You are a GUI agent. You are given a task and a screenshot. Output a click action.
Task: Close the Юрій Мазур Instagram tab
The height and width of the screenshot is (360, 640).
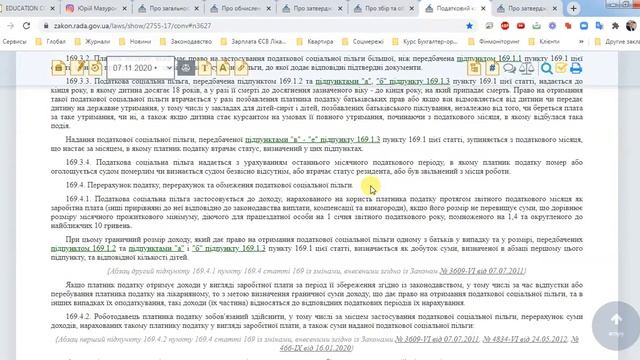tap(124, 8)
